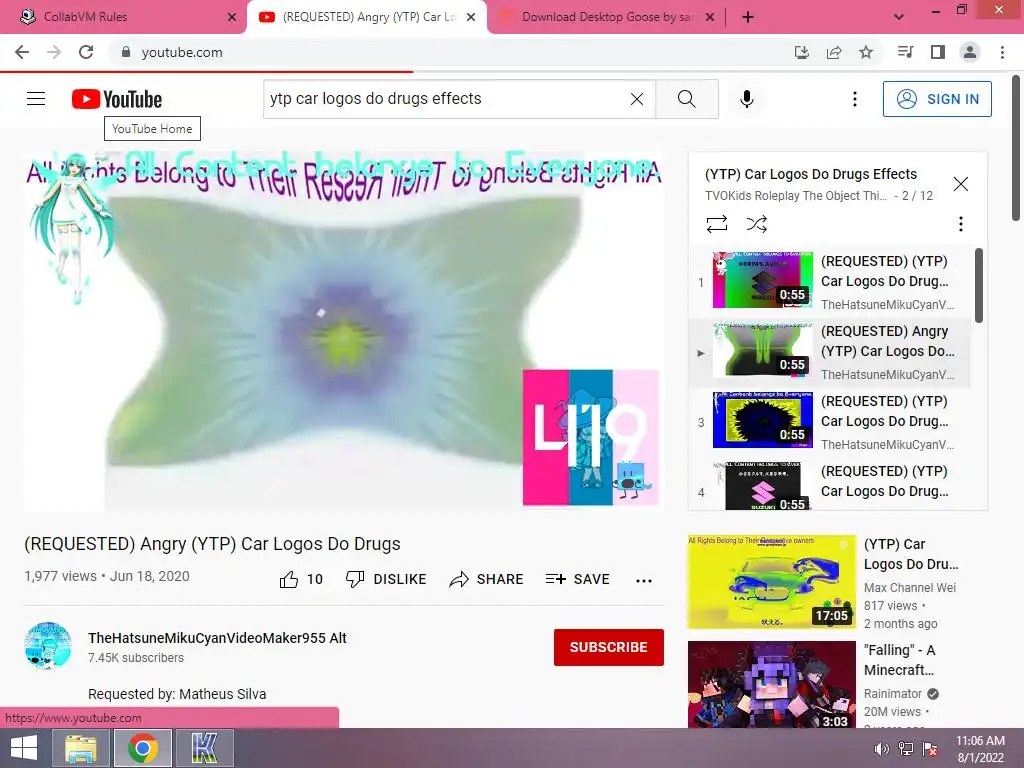Toggle the Chrome side panel
The image size is (1024, 768).
[938, 52]
